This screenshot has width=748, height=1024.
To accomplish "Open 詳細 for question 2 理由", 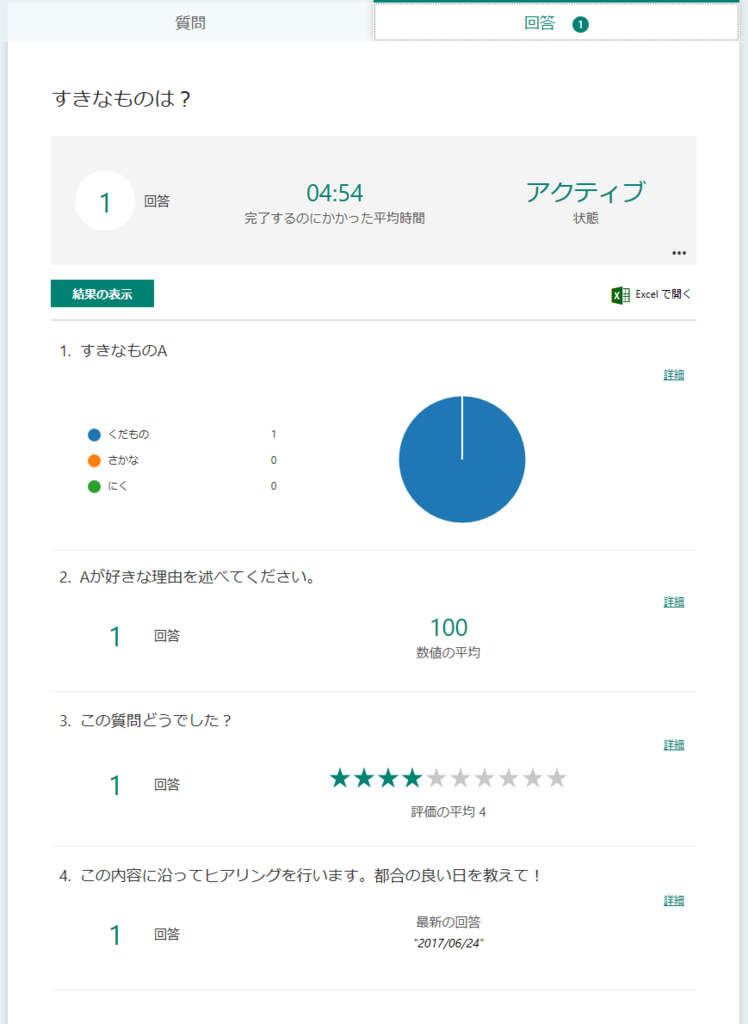I will coord(674,602).
